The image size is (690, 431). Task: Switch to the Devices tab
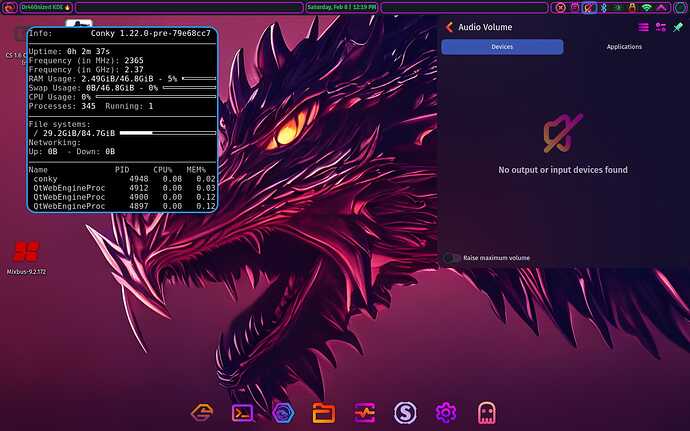click(502, 47)
